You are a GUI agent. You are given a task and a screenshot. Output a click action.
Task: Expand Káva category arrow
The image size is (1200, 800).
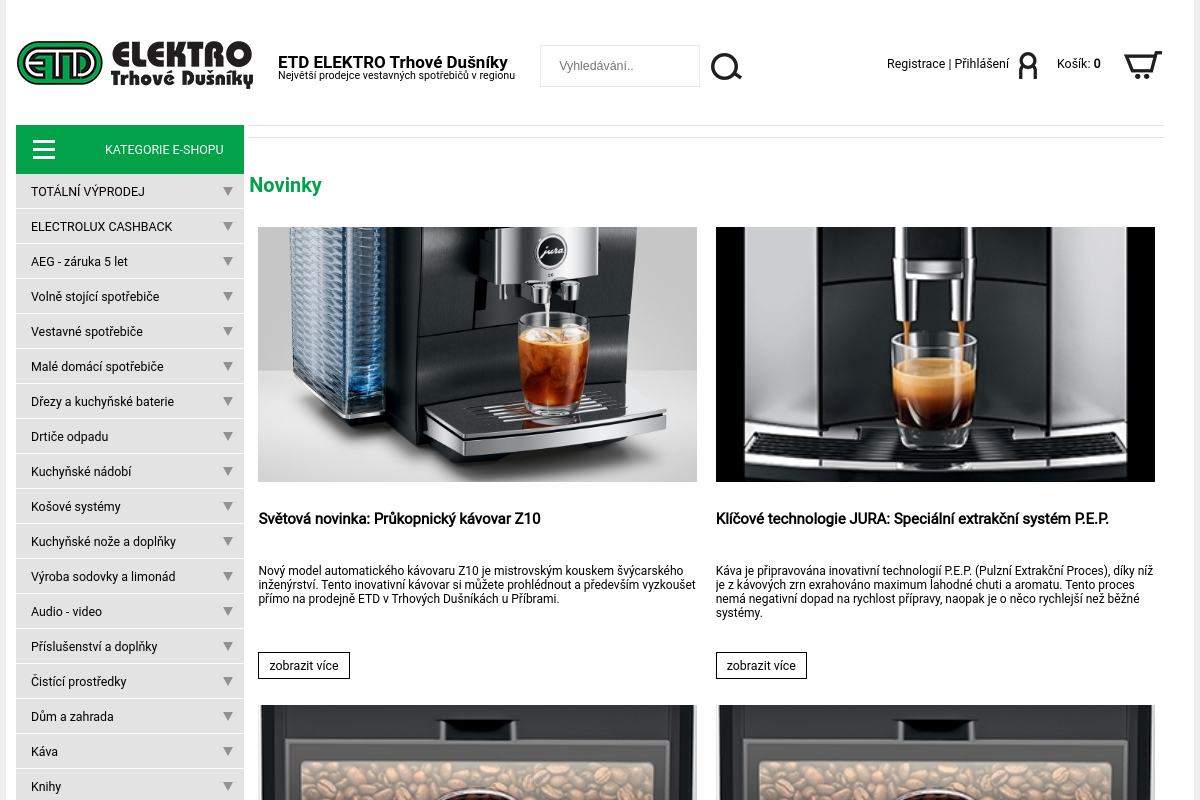[x=228, y=751]
